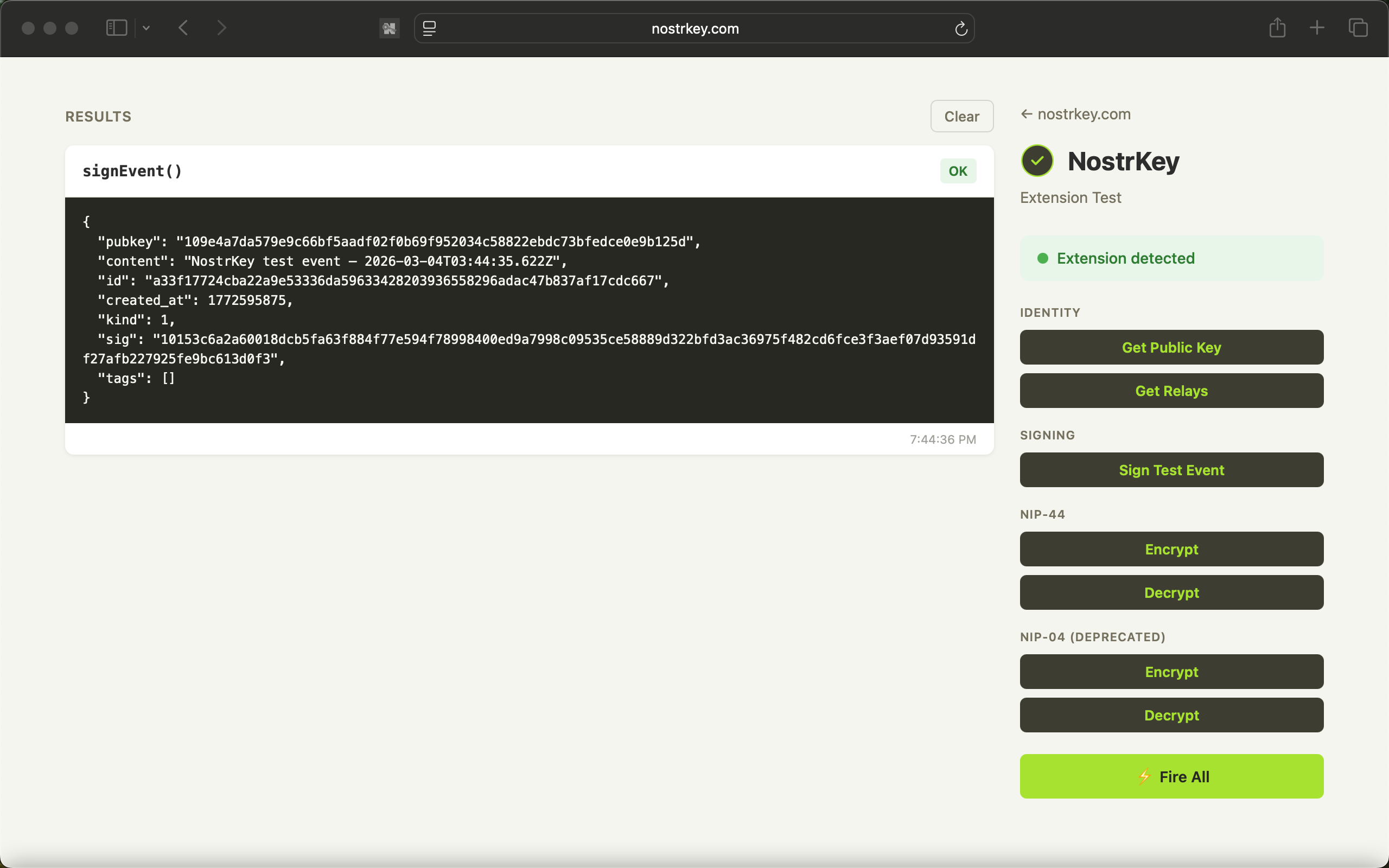Open the sidebar options chevron dropdown

146,28
